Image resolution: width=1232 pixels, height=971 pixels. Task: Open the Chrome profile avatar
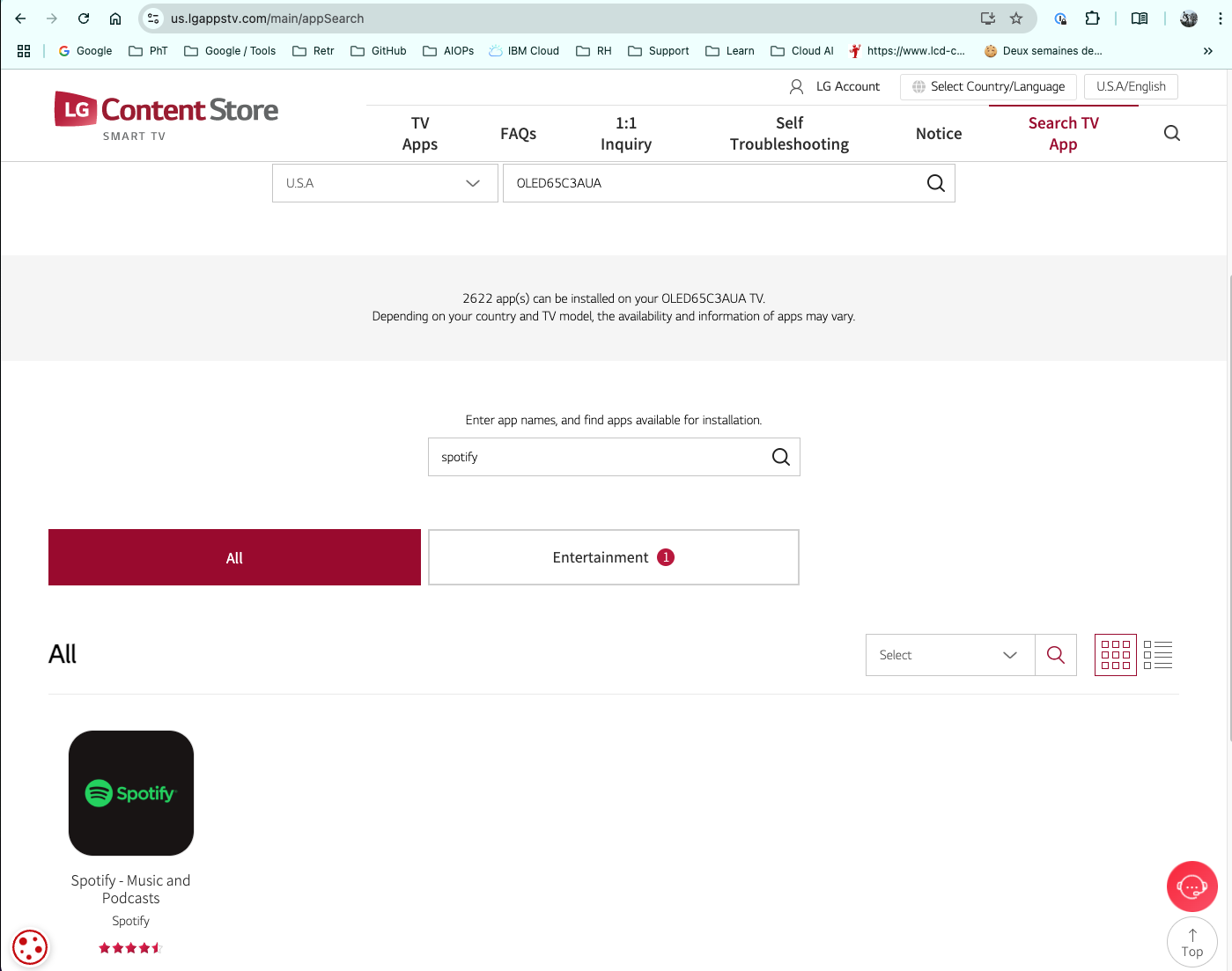pyautogui.click(x=1189, y=18)
